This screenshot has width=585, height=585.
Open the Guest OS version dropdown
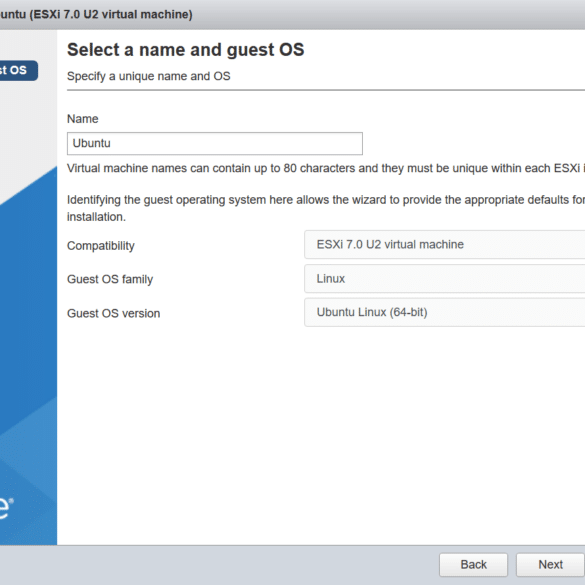pos(444,312)
